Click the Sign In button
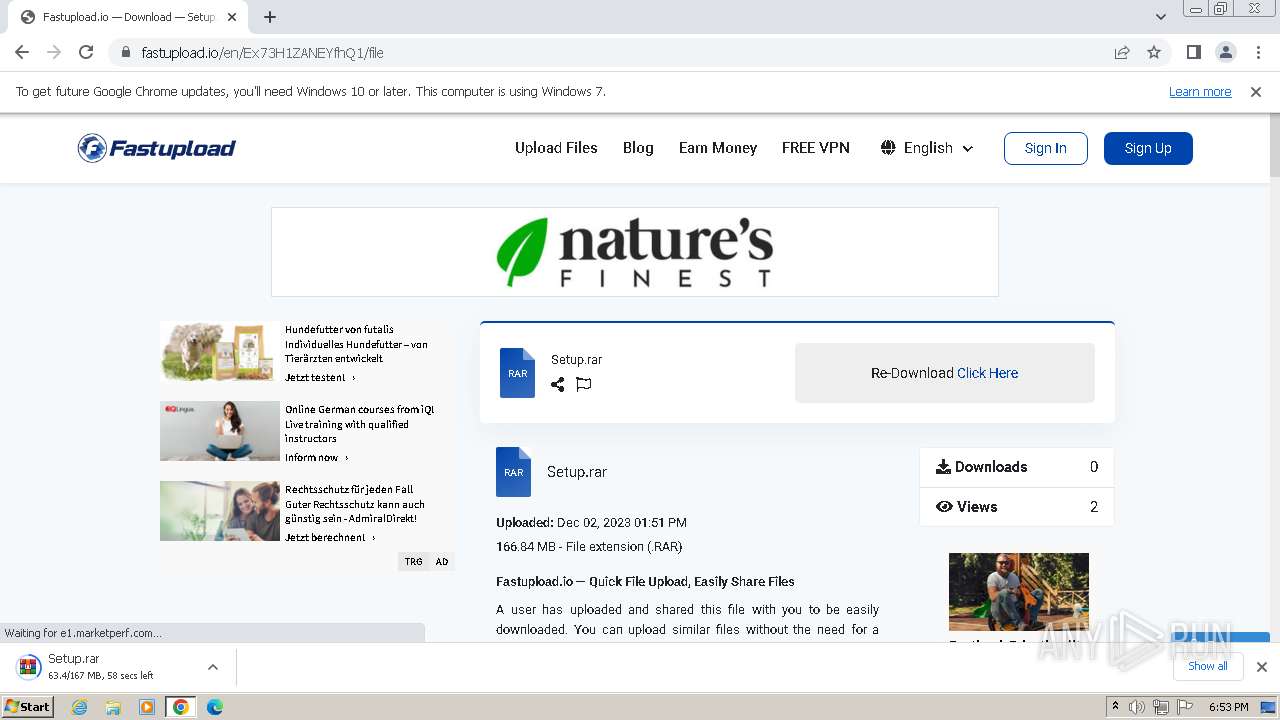This screenshot has width=1280, height=720. tap(1046, 148)
